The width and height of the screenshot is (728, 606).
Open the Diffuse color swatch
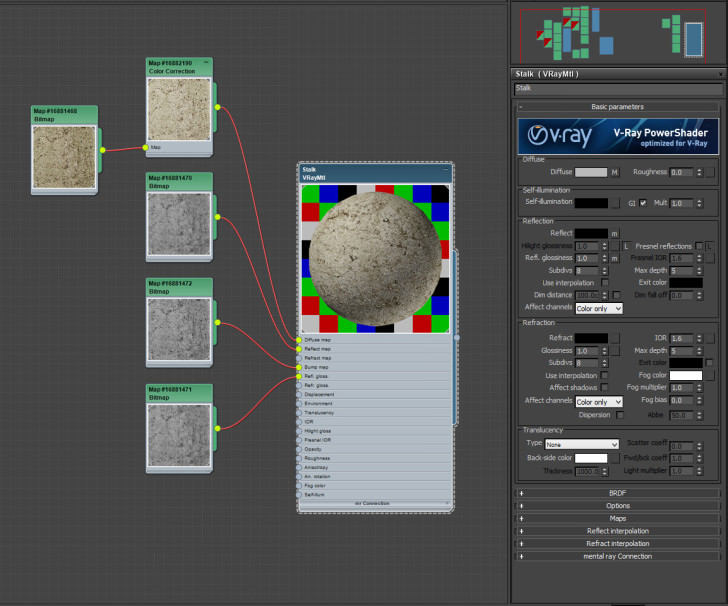point(591,172)
